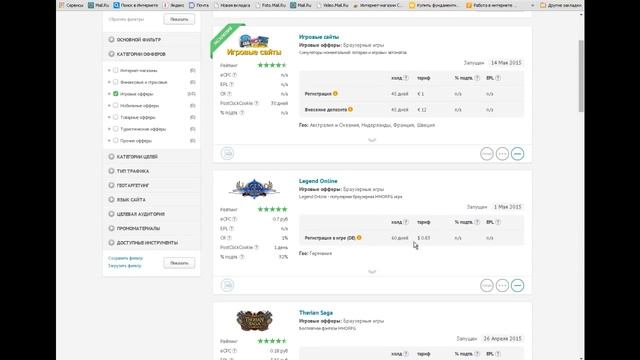Click Сбросить фильтры at top of sidebar

(126, 19)
